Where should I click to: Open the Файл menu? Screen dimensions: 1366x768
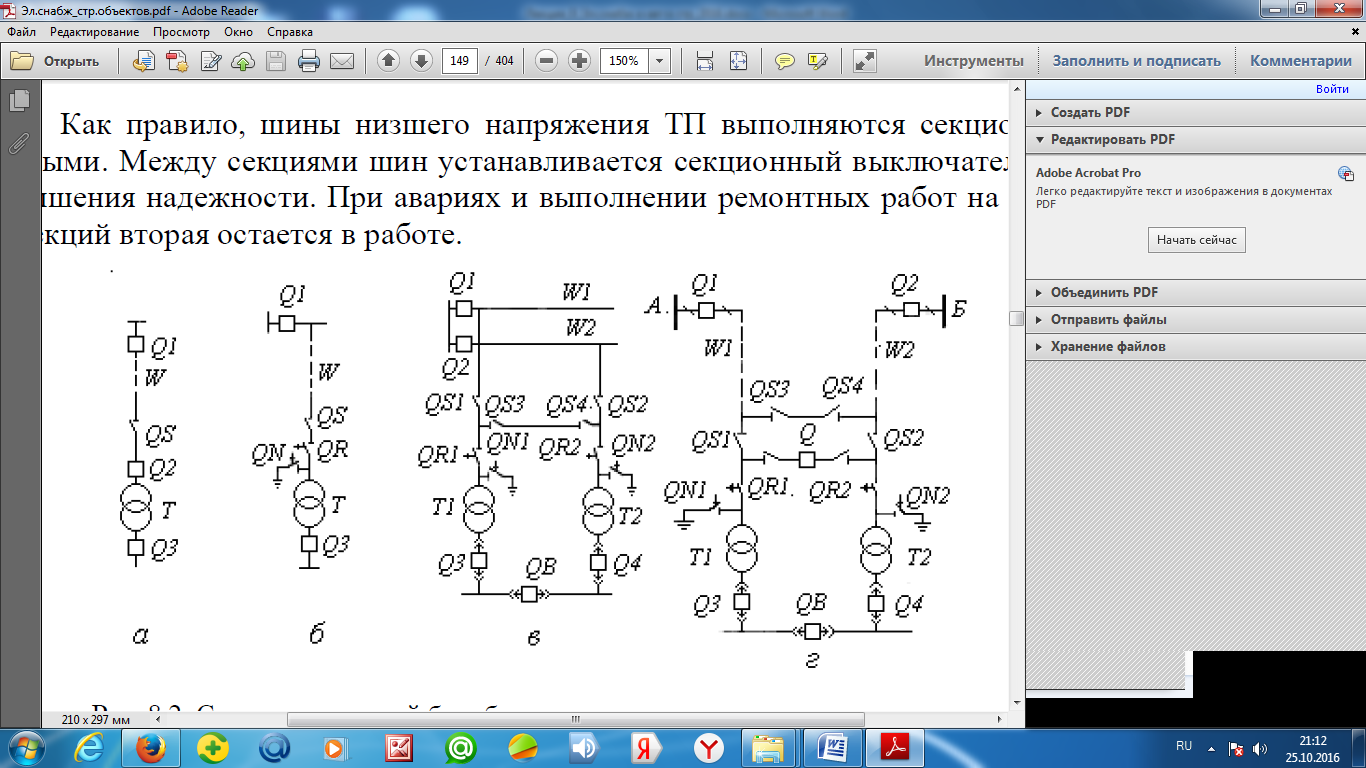[21, 32]
